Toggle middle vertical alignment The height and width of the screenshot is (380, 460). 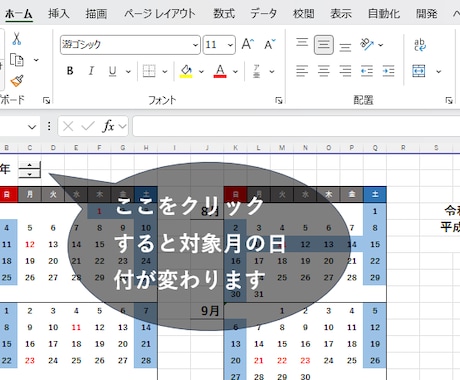point(324,44)
